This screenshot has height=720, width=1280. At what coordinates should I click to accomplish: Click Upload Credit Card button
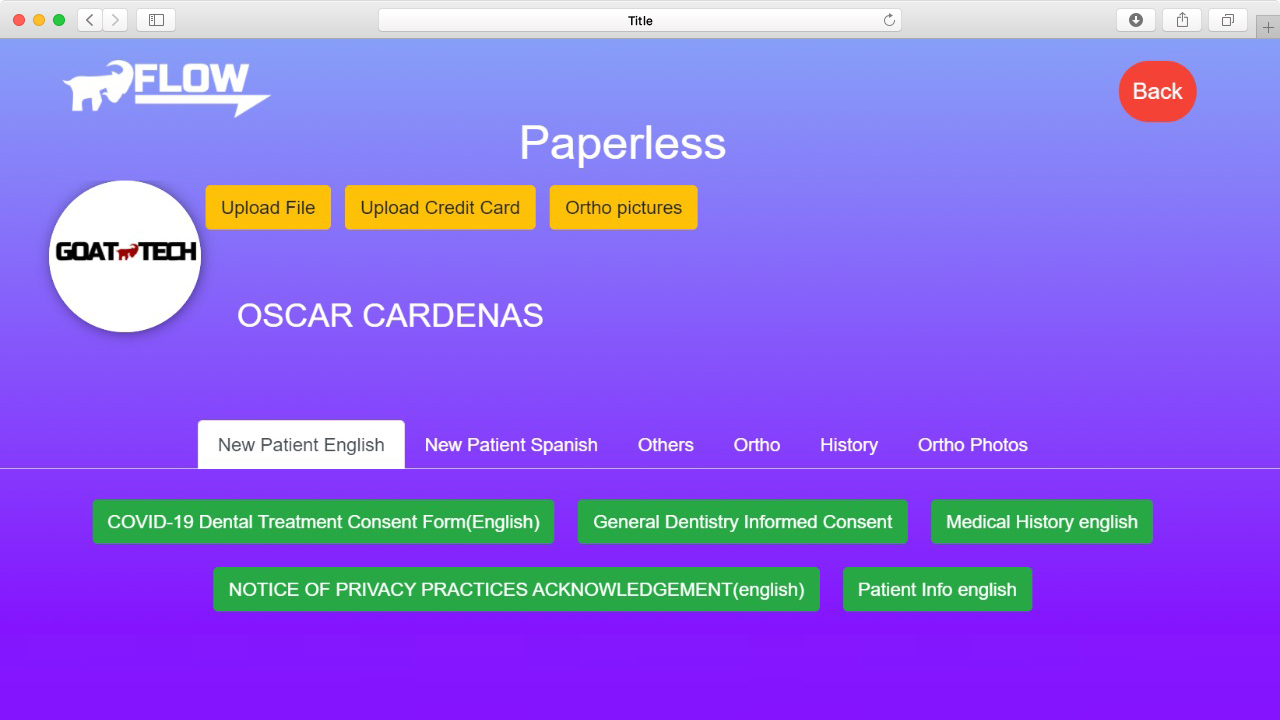[x=440, y=208]
